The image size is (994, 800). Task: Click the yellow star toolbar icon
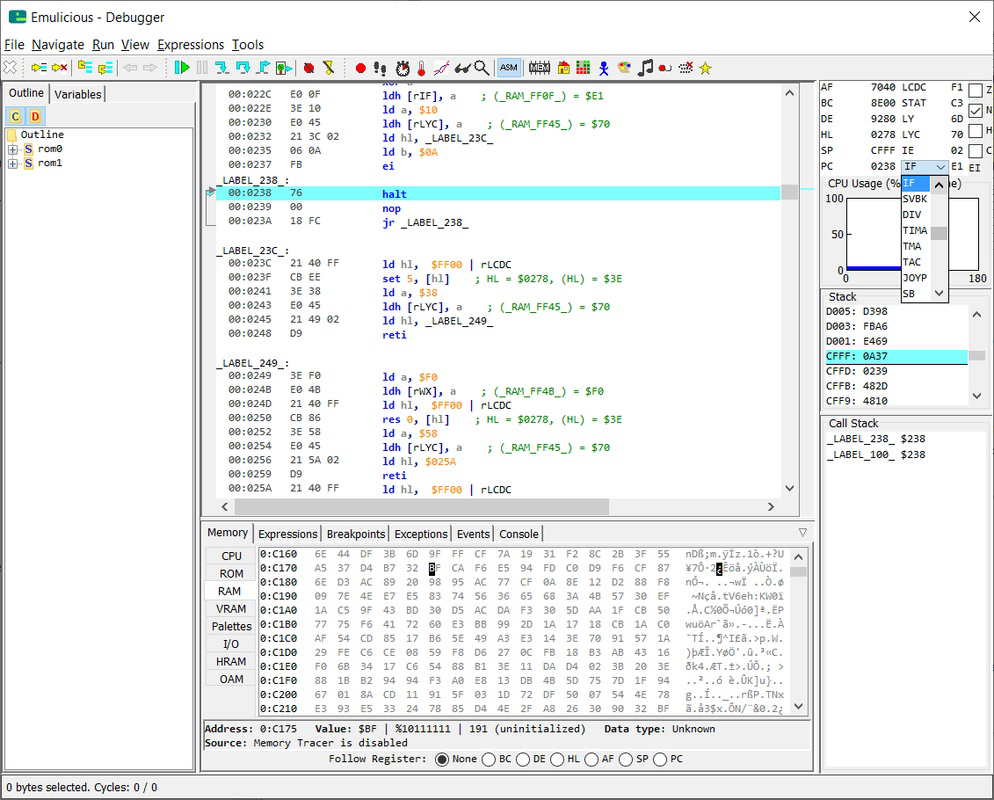[x=705, y=68]
